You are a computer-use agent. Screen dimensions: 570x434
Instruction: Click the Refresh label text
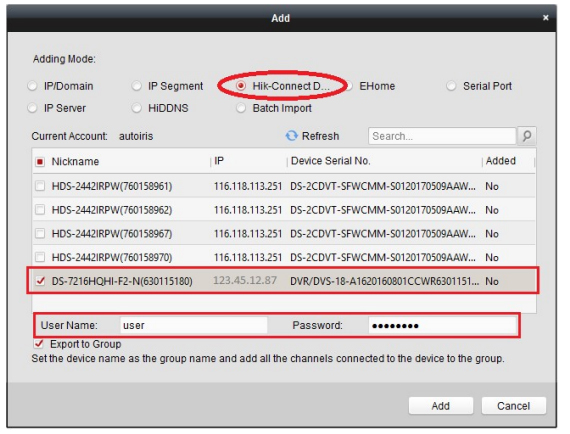(321, 136)
